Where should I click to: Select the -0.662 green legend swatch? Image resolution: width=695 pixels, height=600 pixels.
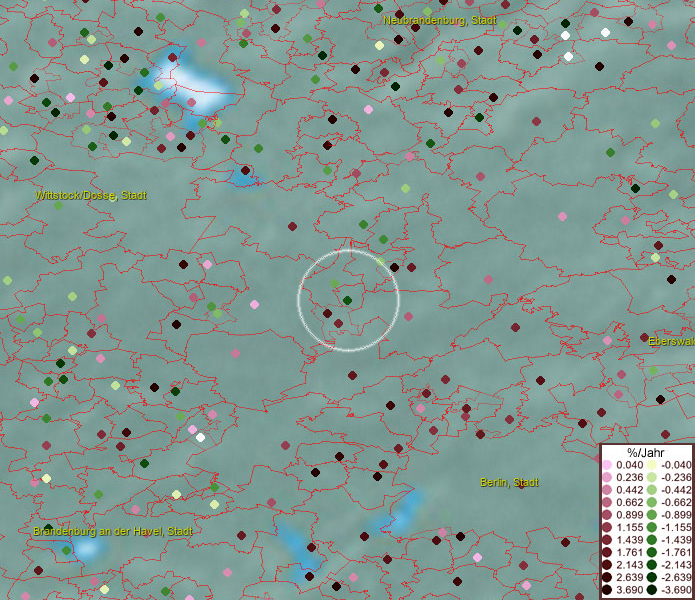coord(652,503)
